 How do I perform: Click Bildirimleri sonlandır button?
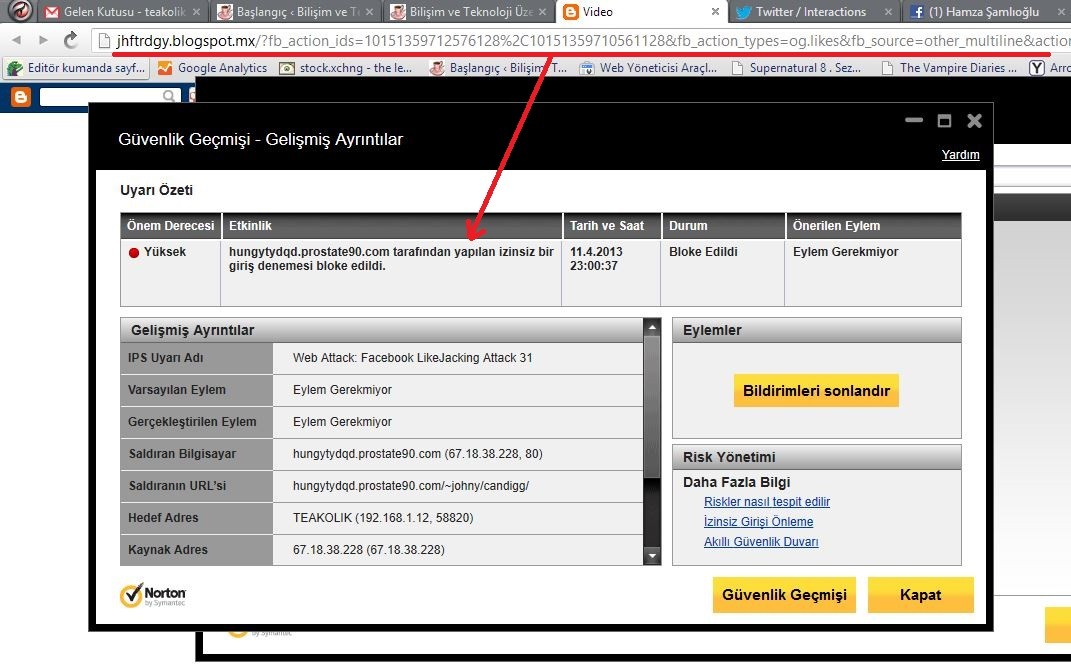(x=816, y=391)
